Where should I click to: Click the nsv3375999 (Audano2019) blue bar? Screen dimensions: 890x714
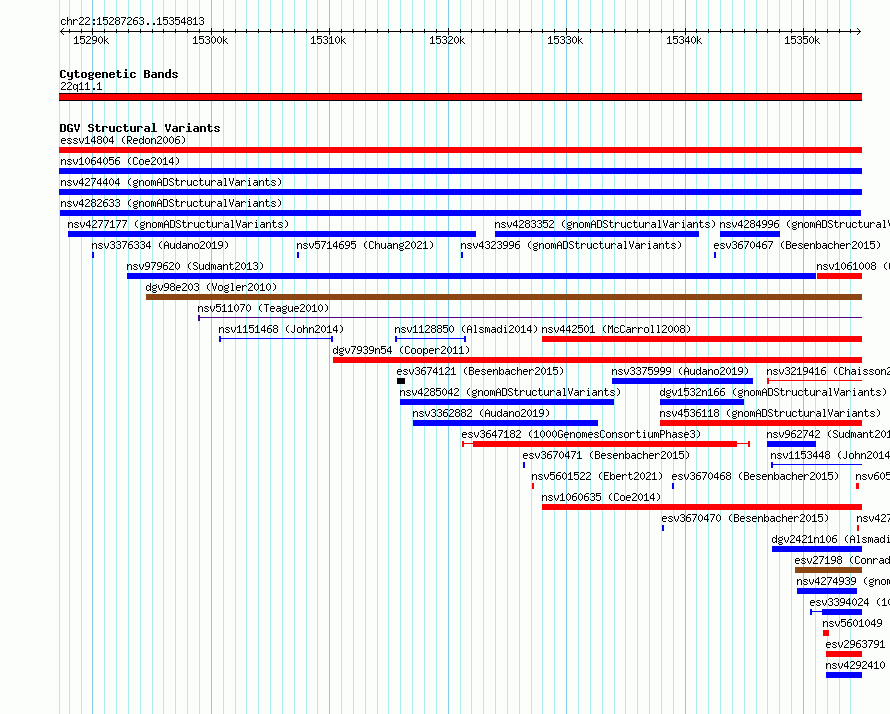tap(682, 381)
